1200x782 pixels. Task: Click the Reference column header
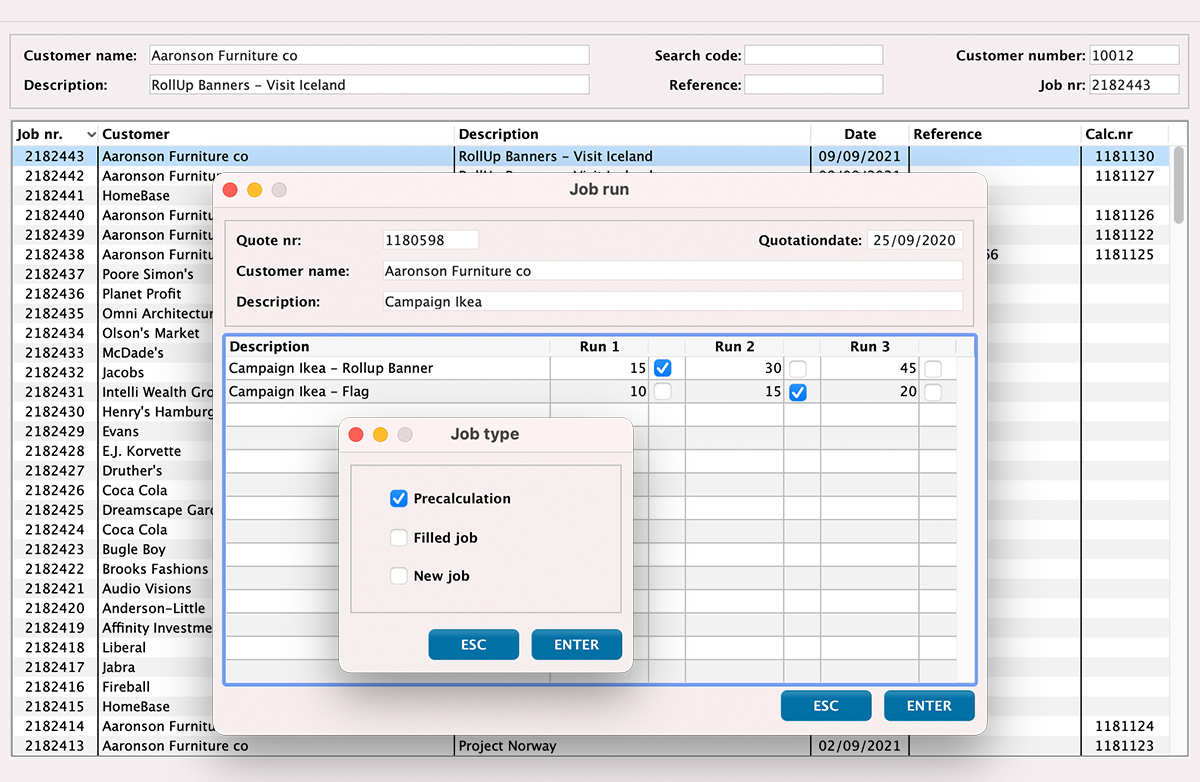(x=995, y=134)
